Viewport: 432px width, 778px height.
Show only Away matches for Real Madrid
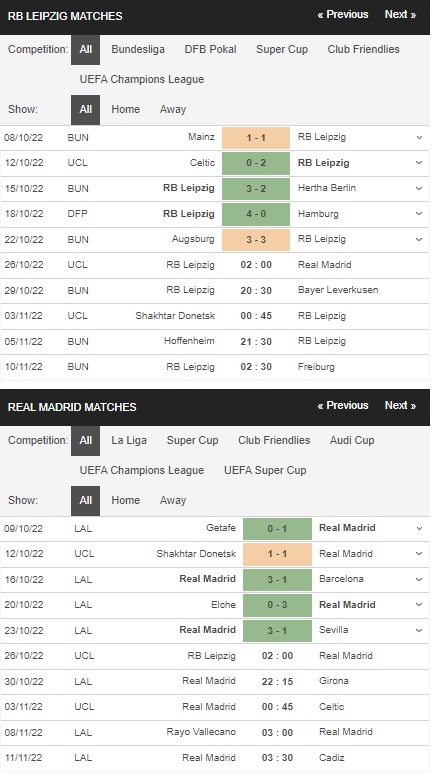tap(173, 500)
